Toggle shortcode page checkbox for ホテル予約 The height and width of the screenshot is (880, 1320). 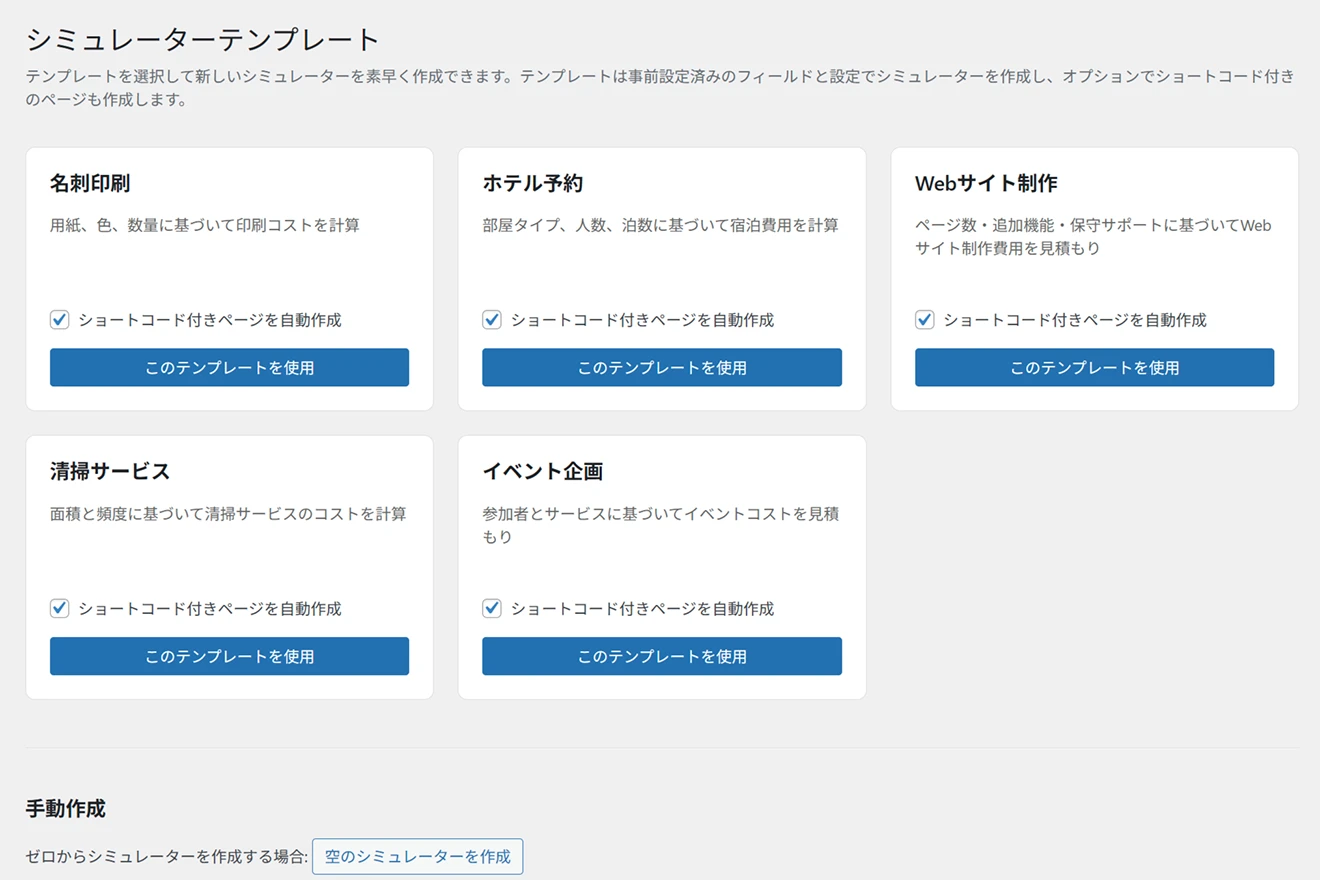492,320
